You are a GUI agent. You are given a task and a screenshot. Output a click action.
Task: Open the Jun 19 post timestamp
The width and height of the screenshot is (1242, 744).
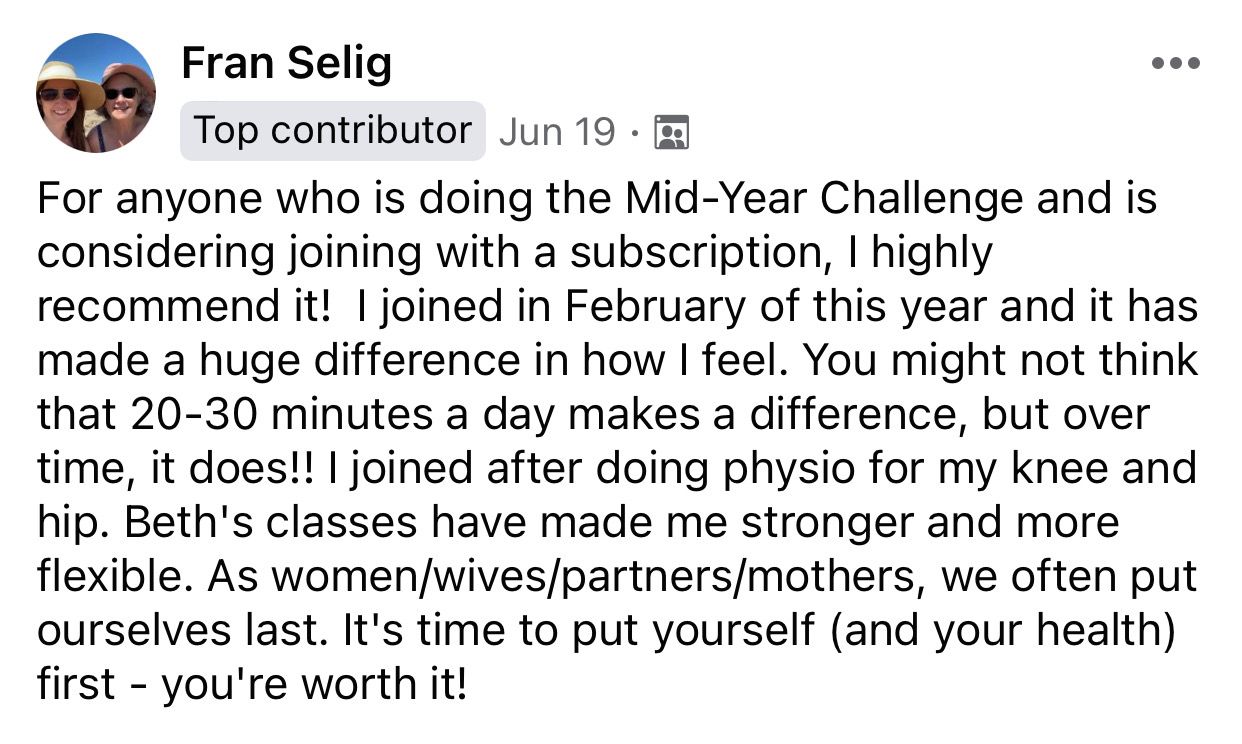pyautogui.click(x=556, y=132)
